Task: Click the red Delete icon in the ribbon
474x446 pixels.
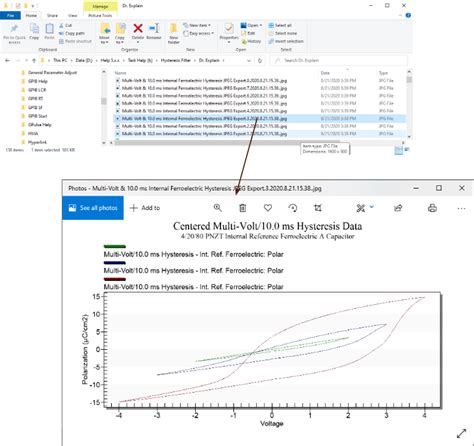Action: click(x=138, y=28)
